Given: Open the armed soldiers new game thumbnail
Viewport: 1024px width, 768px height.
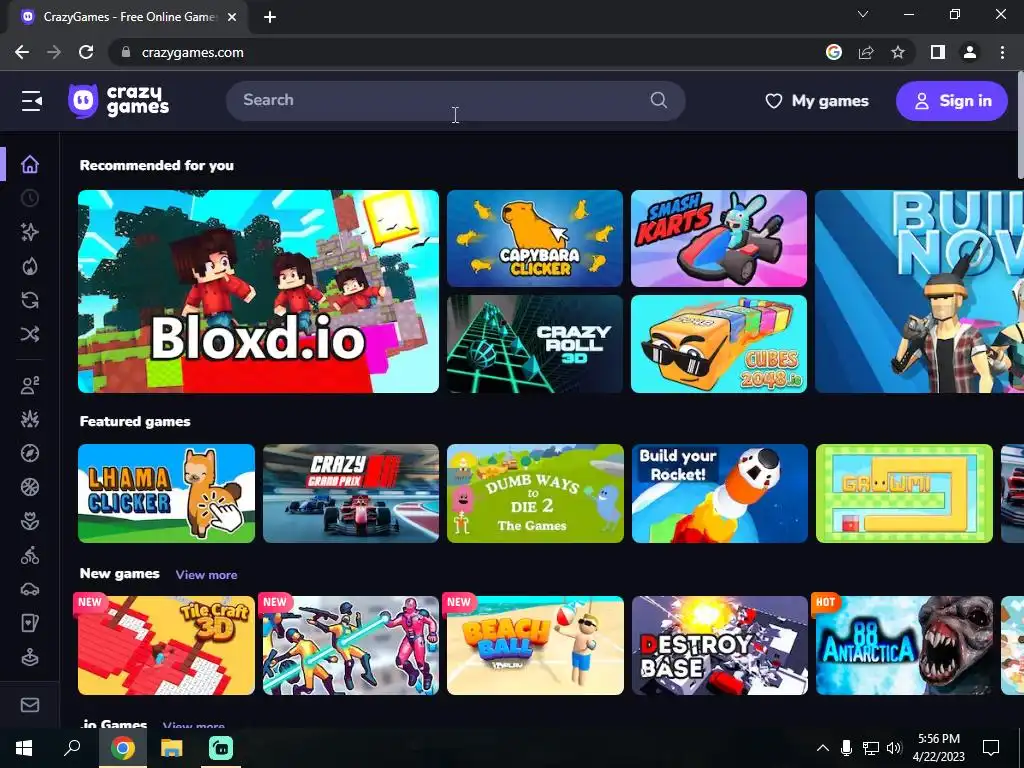Looking at the screenshot, I should (x=351, y=645).
